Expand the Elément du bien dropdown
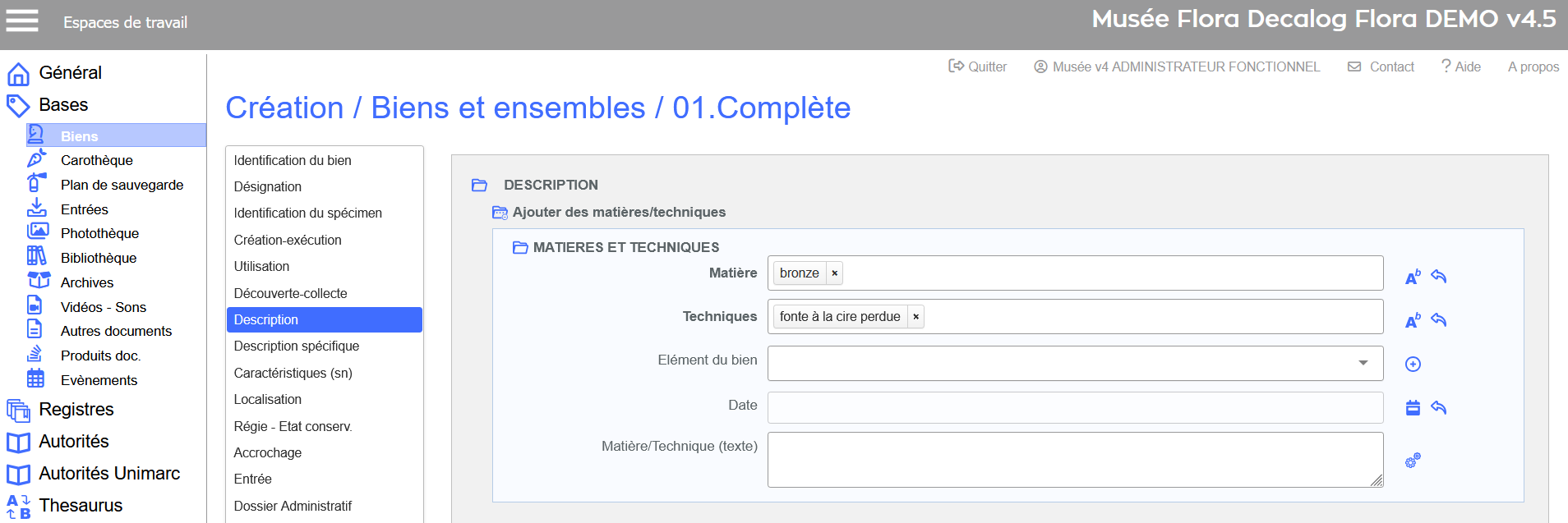1568x523 pixels. pyautogui.click(x=1363, y=363)
